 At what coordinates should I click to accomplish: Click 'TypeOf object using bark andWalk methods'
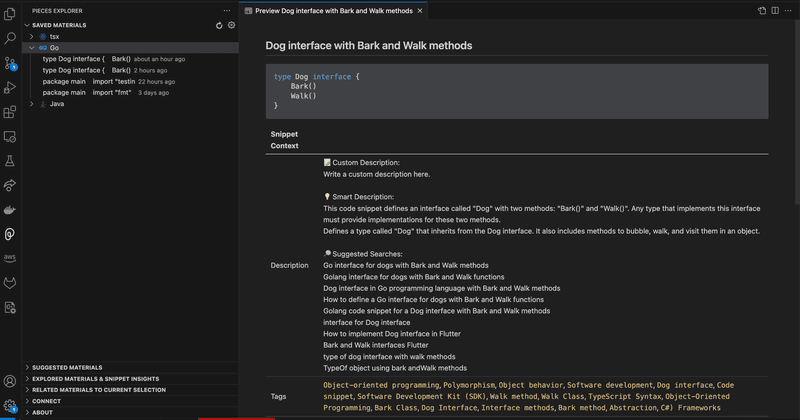click(395, 368)
